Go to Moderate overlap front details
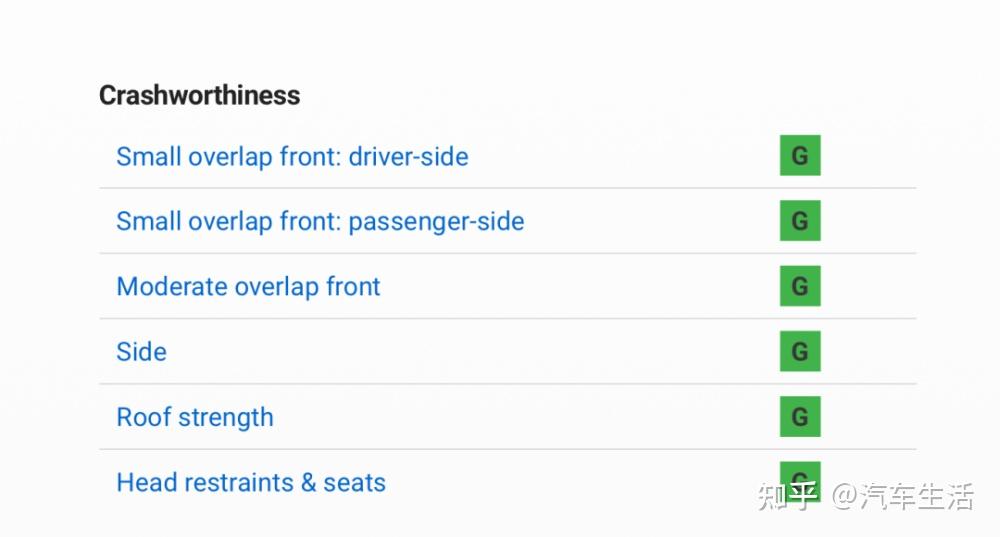 (x=248, y=287)
